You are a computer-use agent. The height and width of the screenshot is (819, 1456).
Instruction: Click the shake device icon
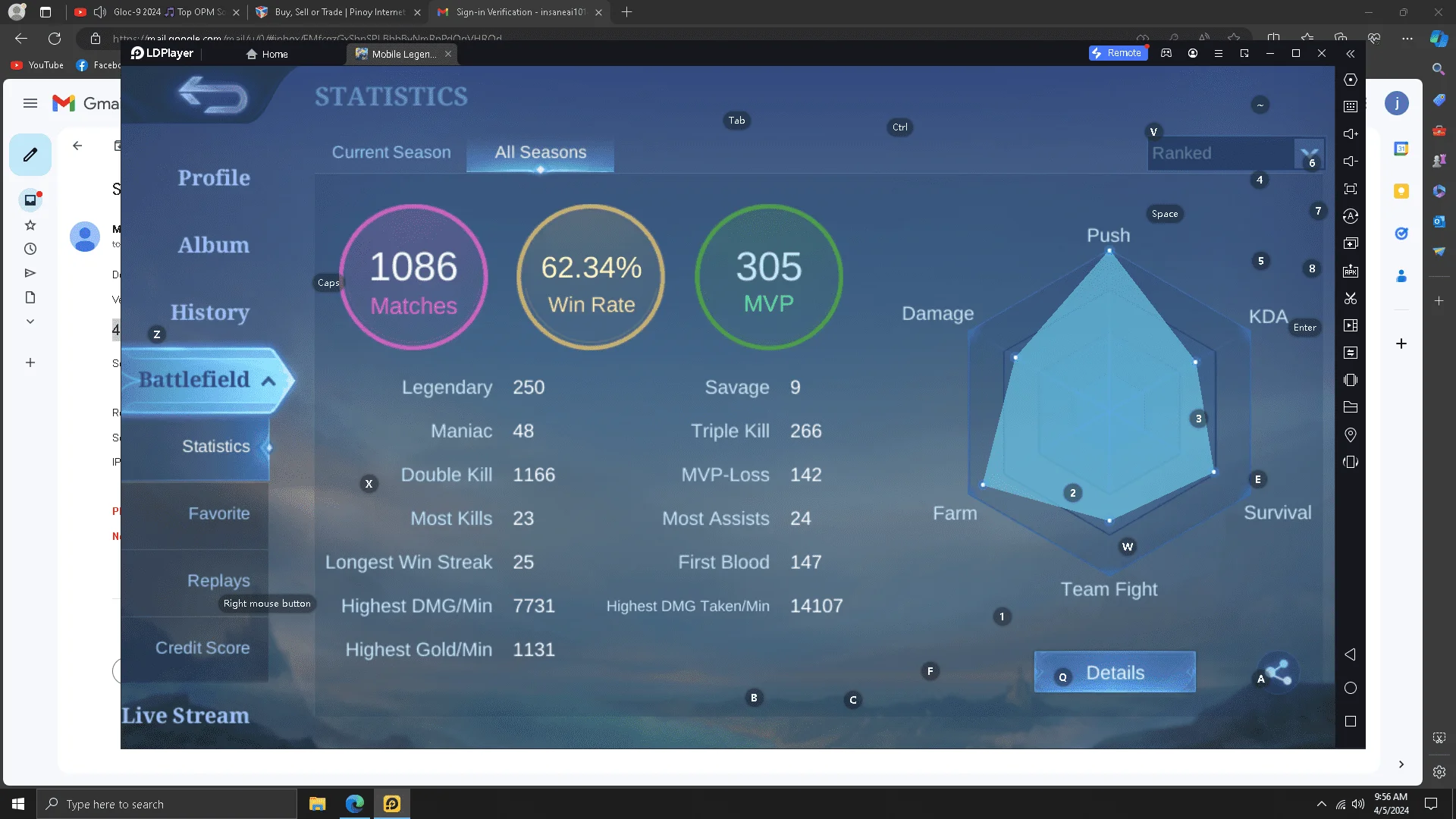pyautogui.click(x=1351, y=380)
